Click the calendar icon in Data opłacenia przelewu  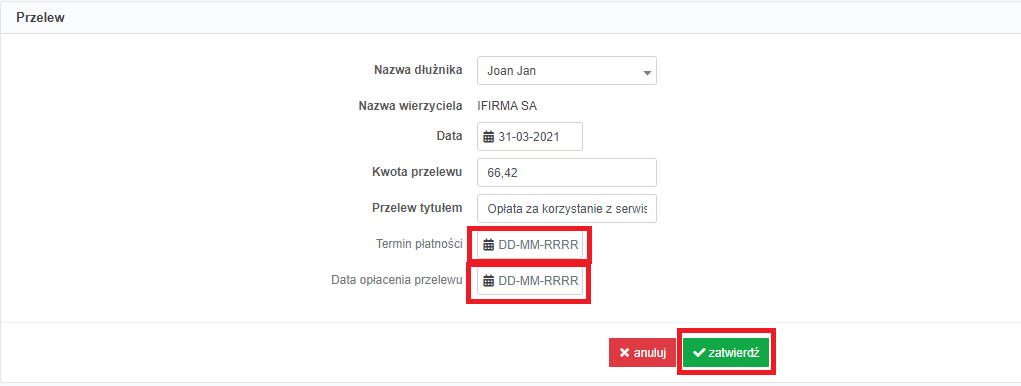tap(488, 281)
